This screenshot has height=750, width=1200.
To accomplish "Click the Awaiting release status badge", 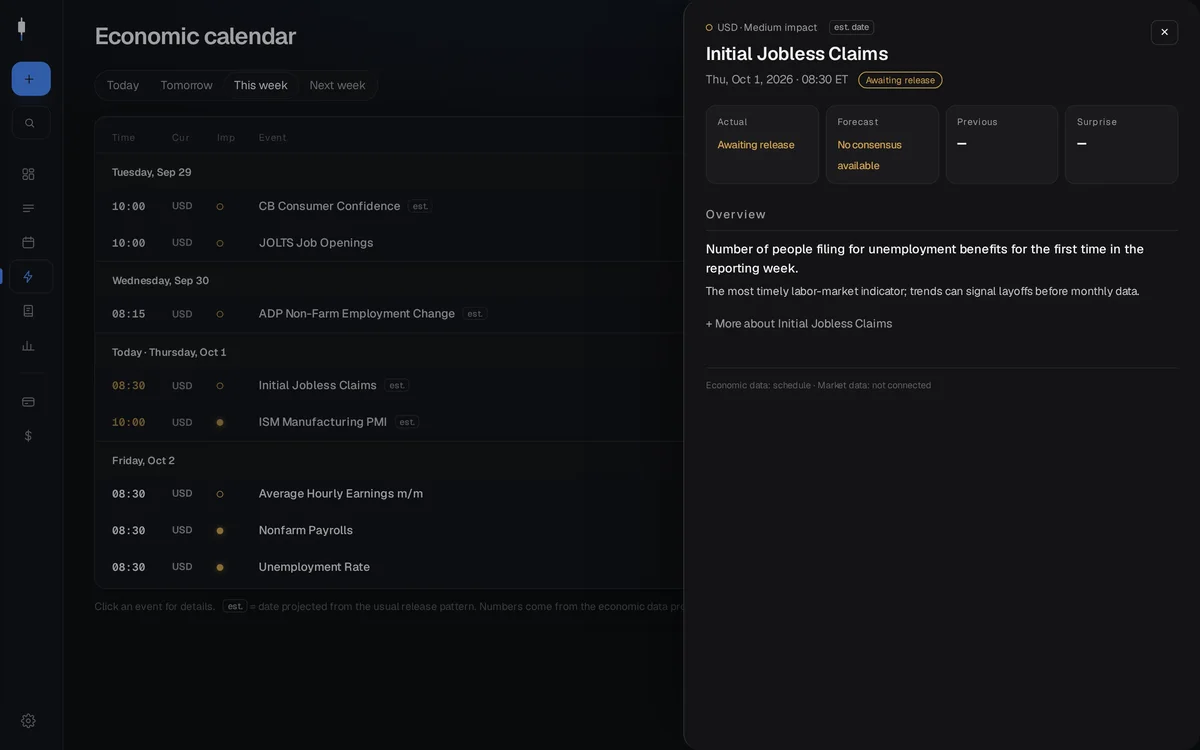I will coord(900,80).
